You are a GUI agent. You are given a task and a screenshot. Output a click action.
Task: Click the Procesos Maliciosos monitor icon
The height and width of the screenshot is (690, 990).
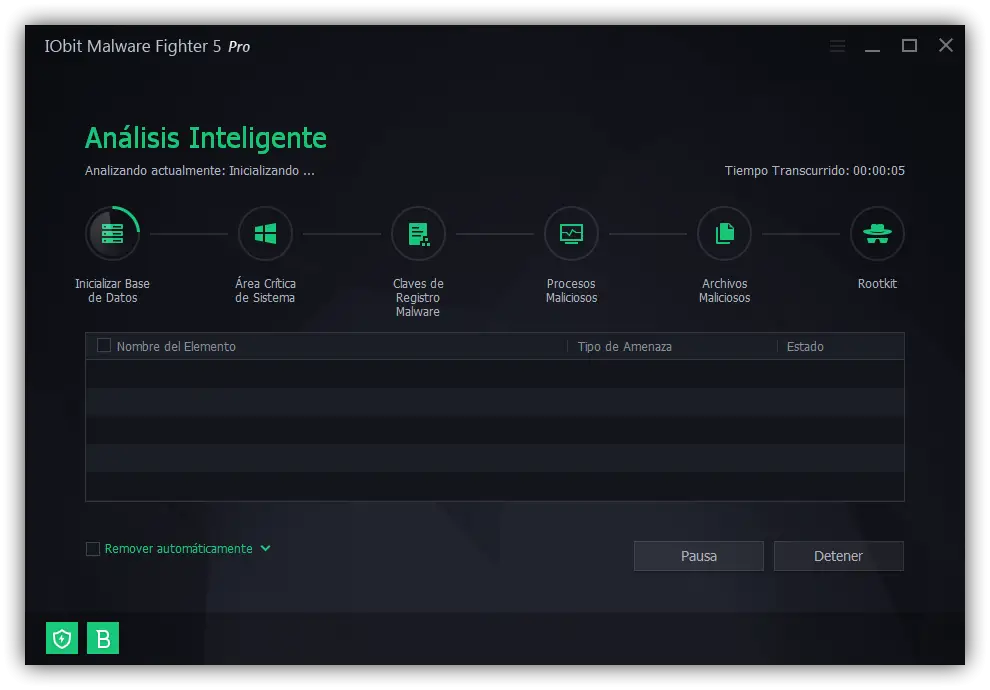[571, 234]
